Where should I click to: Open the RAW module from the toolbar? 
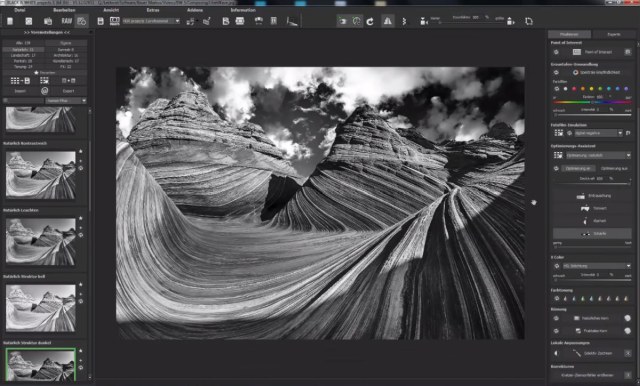click(67, 21)
